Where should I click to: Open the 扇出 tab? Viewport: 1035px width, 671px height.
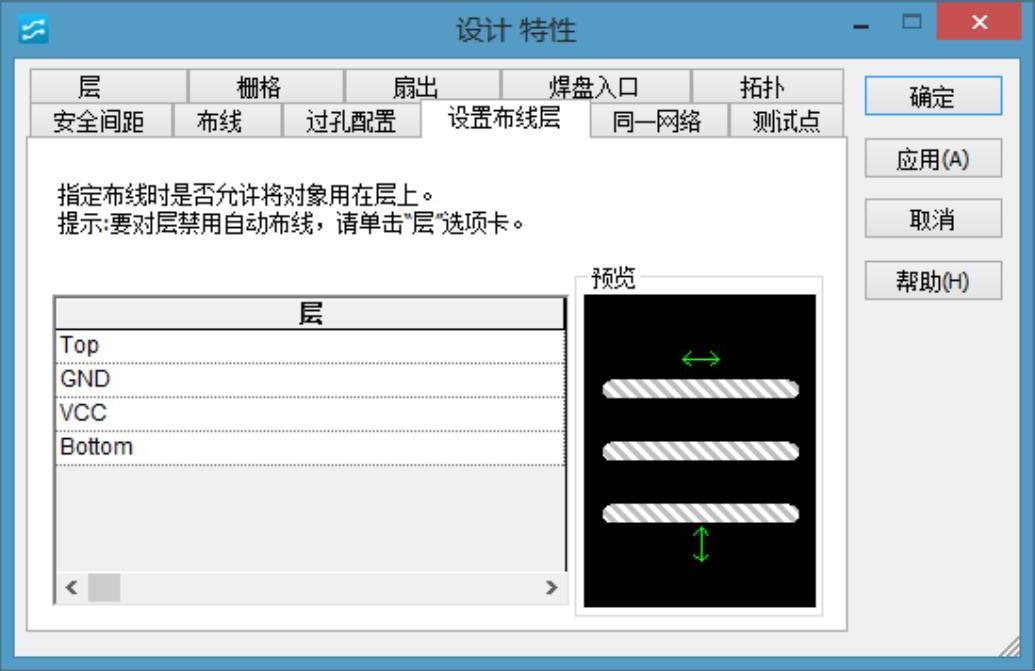(422, 86)
